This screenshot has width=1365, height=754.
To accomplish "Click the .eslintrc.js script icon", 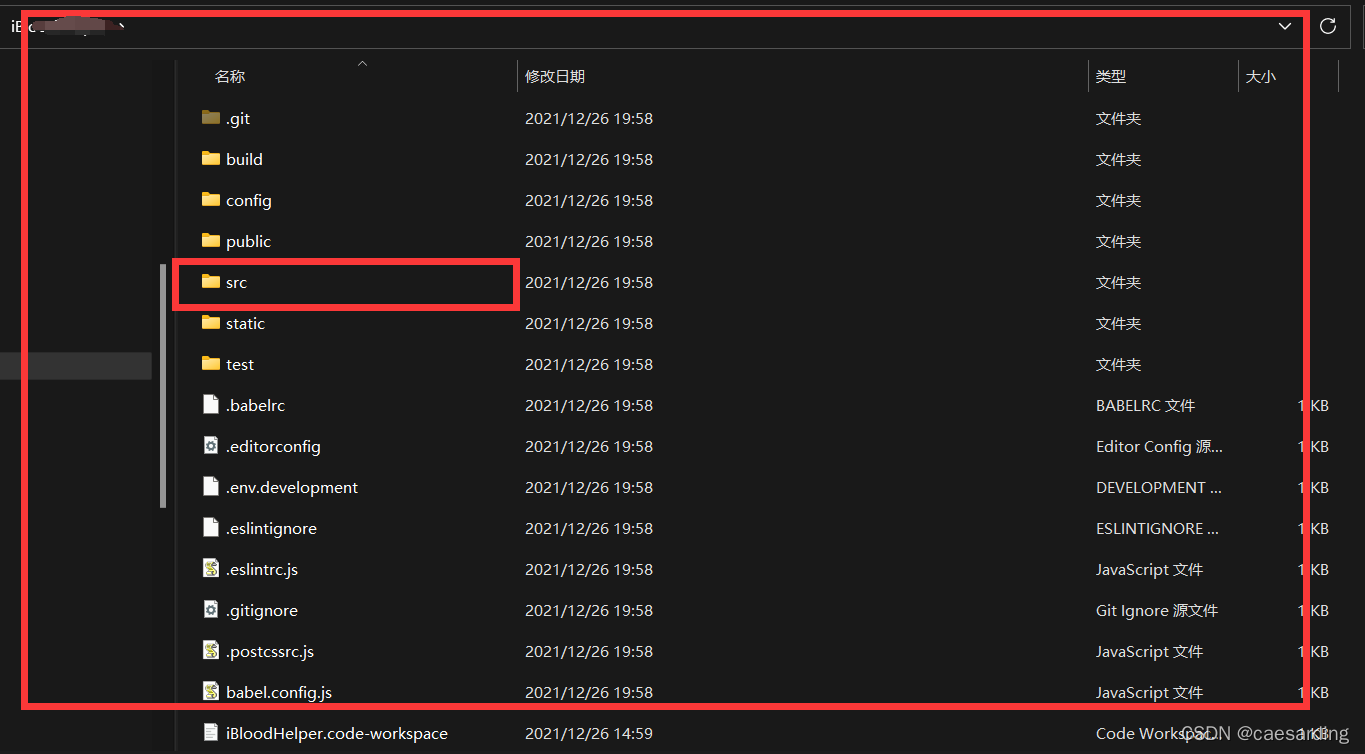I will [x=210, y=569].
